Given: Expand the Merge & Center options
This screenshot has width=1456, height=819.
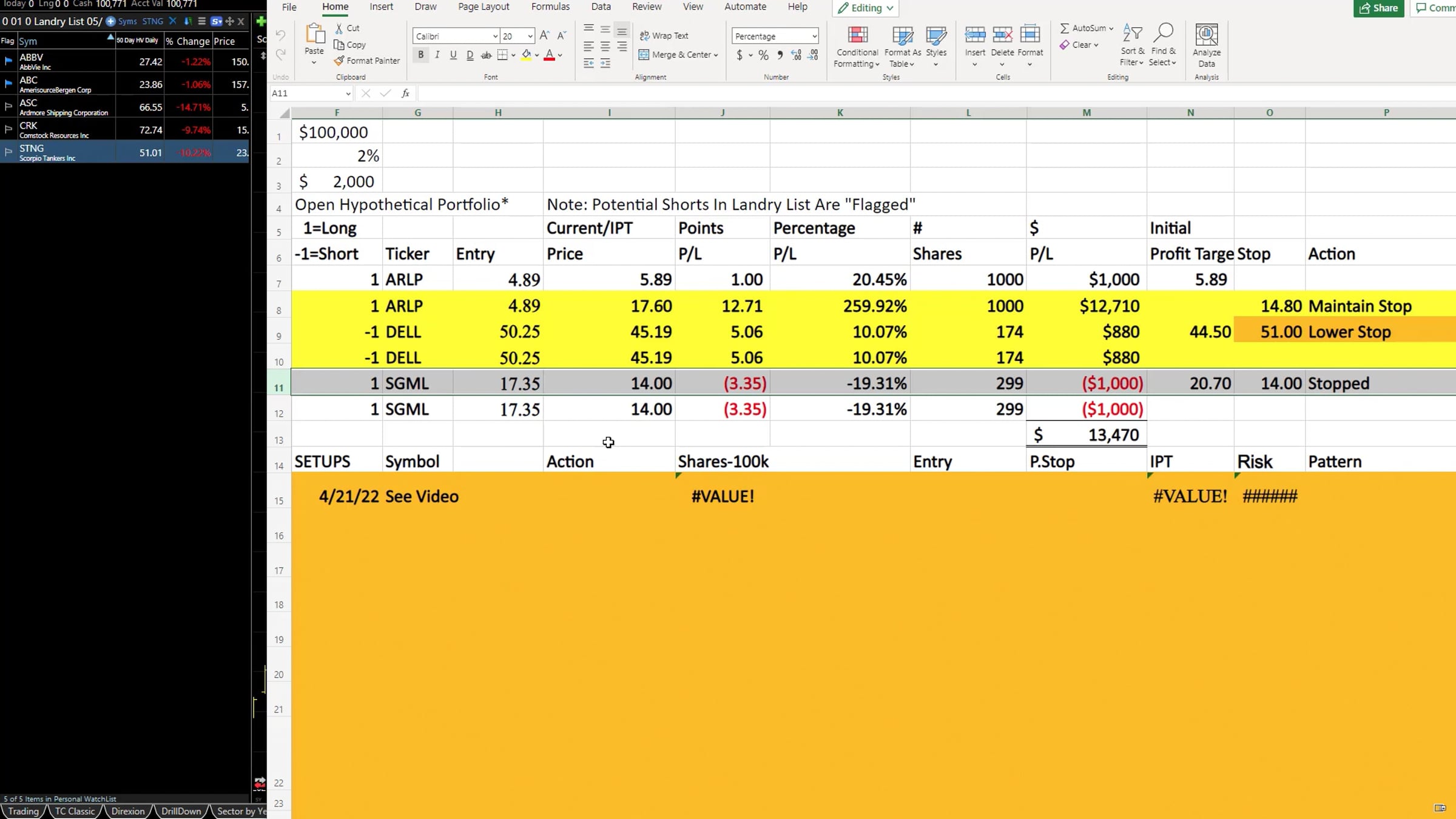Looking at the screenshot, I should pos(716,55).
